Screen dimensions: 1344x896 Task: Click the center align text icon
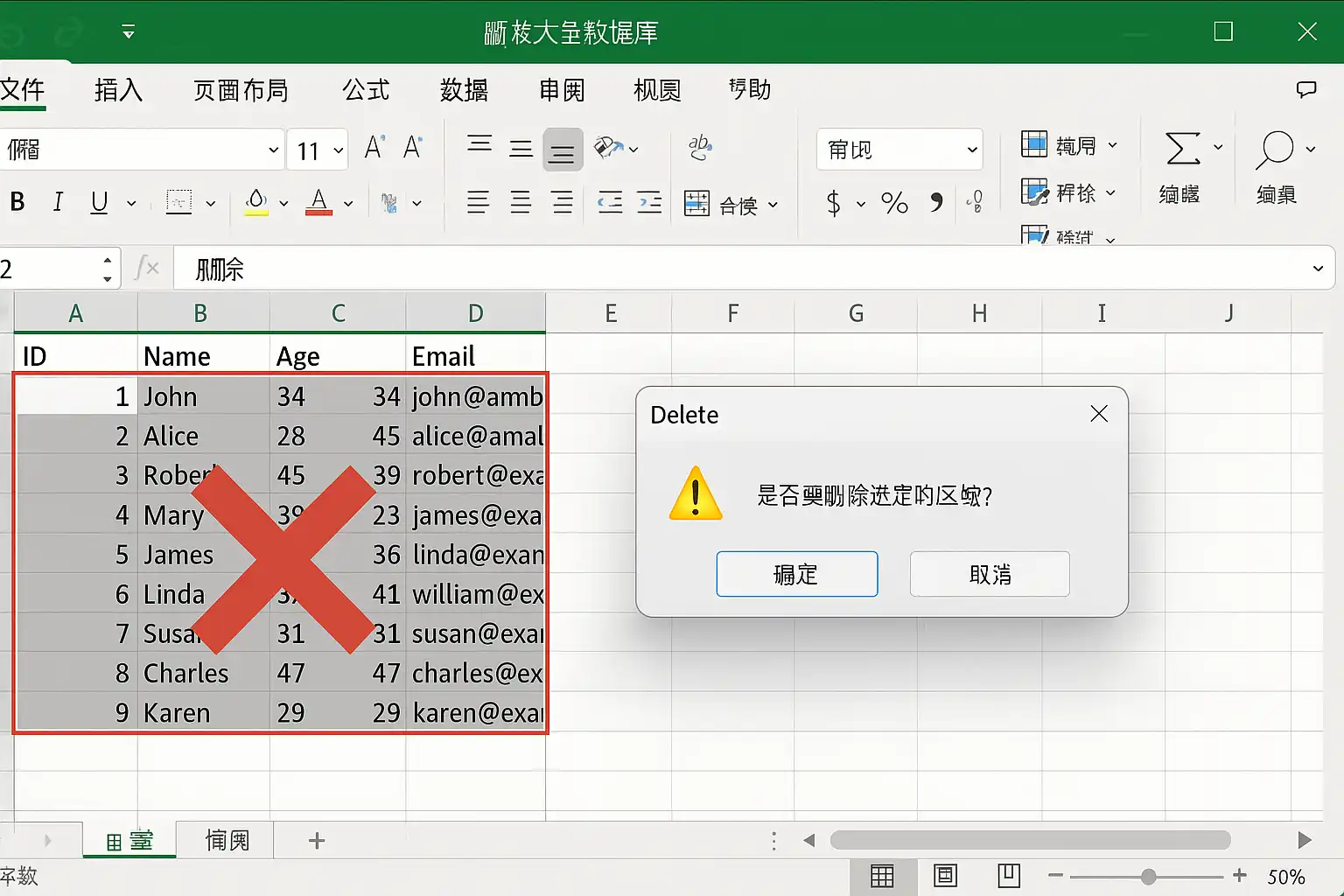click(x=521, y=203)
